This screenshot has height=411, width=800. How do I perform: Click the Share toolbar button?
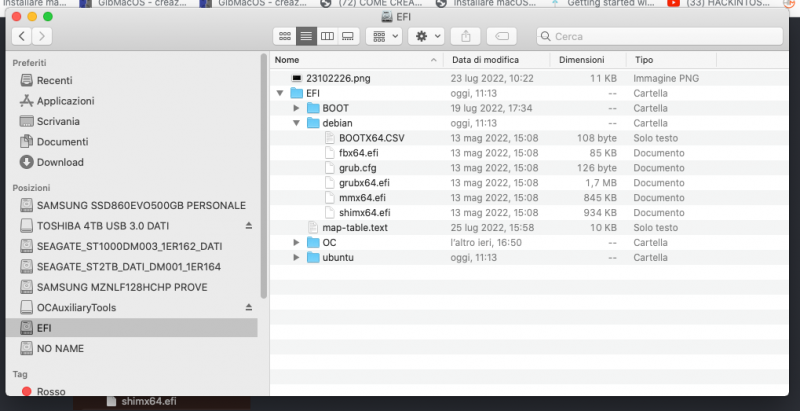pyautogui.click(x=467, y=36)
